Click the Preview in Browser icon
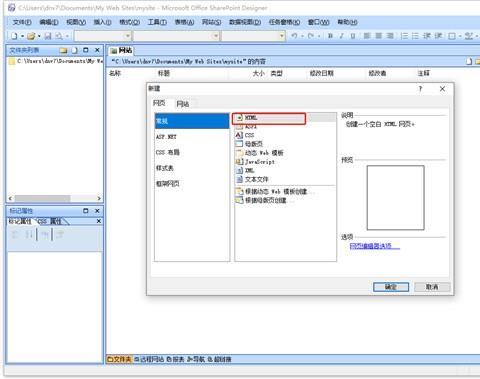 point(59,36)
